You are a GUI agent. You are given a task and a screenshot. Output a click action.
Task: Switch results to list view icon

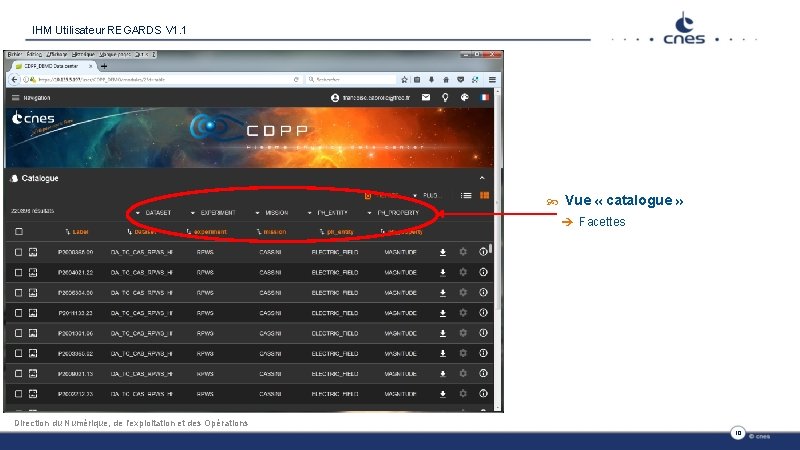(466, 195)
